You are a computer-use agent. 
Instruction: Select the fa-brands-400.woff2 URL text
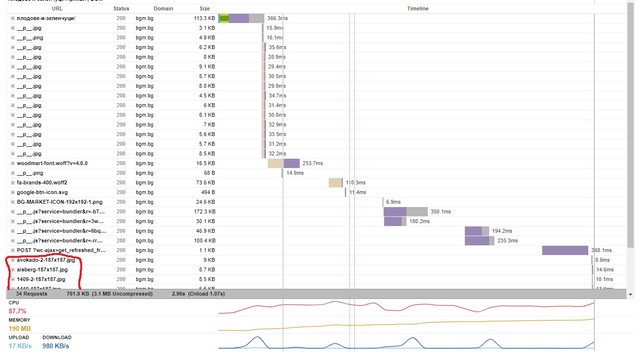[42, 183]
